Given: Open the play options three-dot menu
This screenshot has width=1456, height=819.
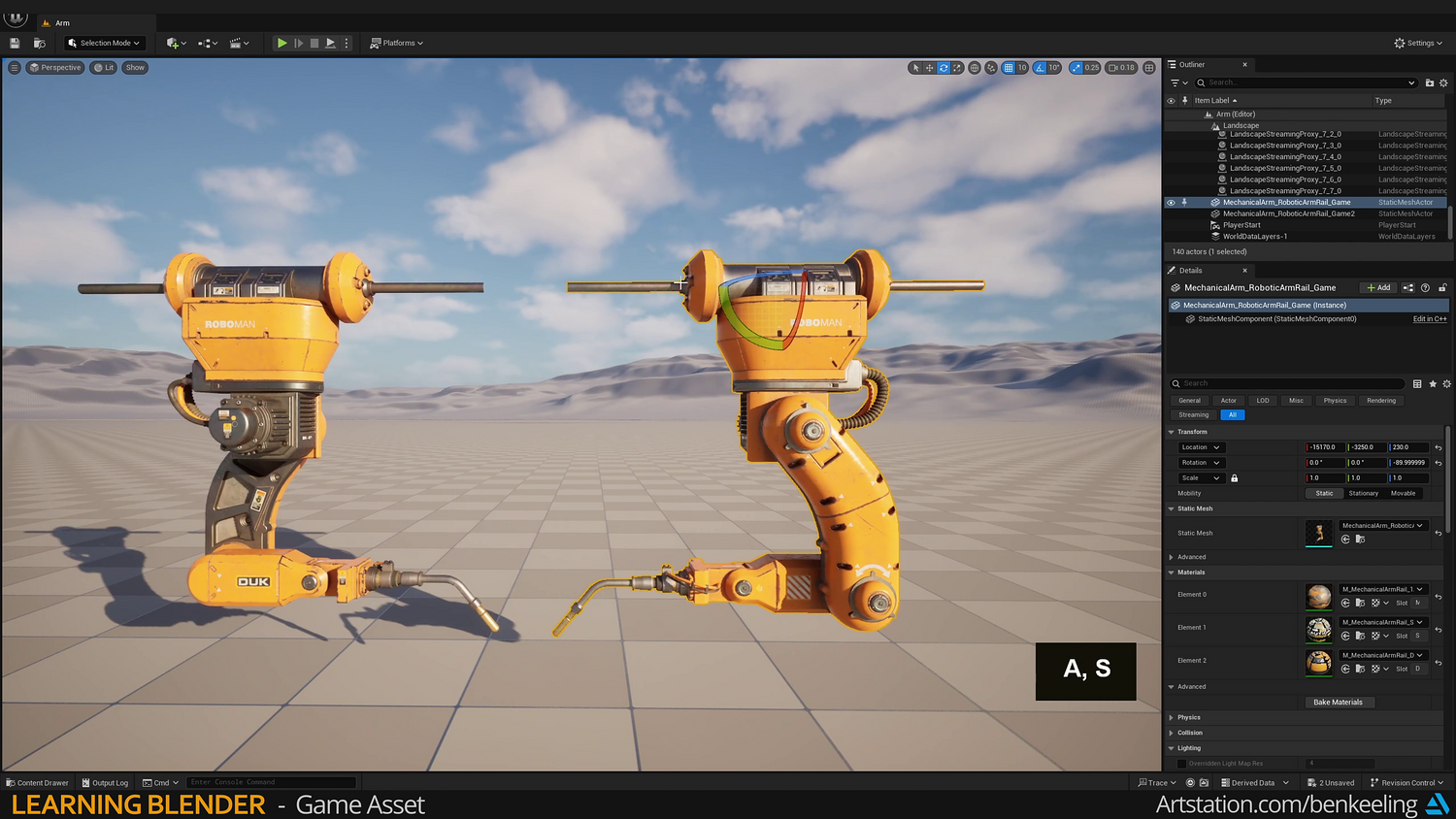Looking at the screenshot, I should (346, 43).
